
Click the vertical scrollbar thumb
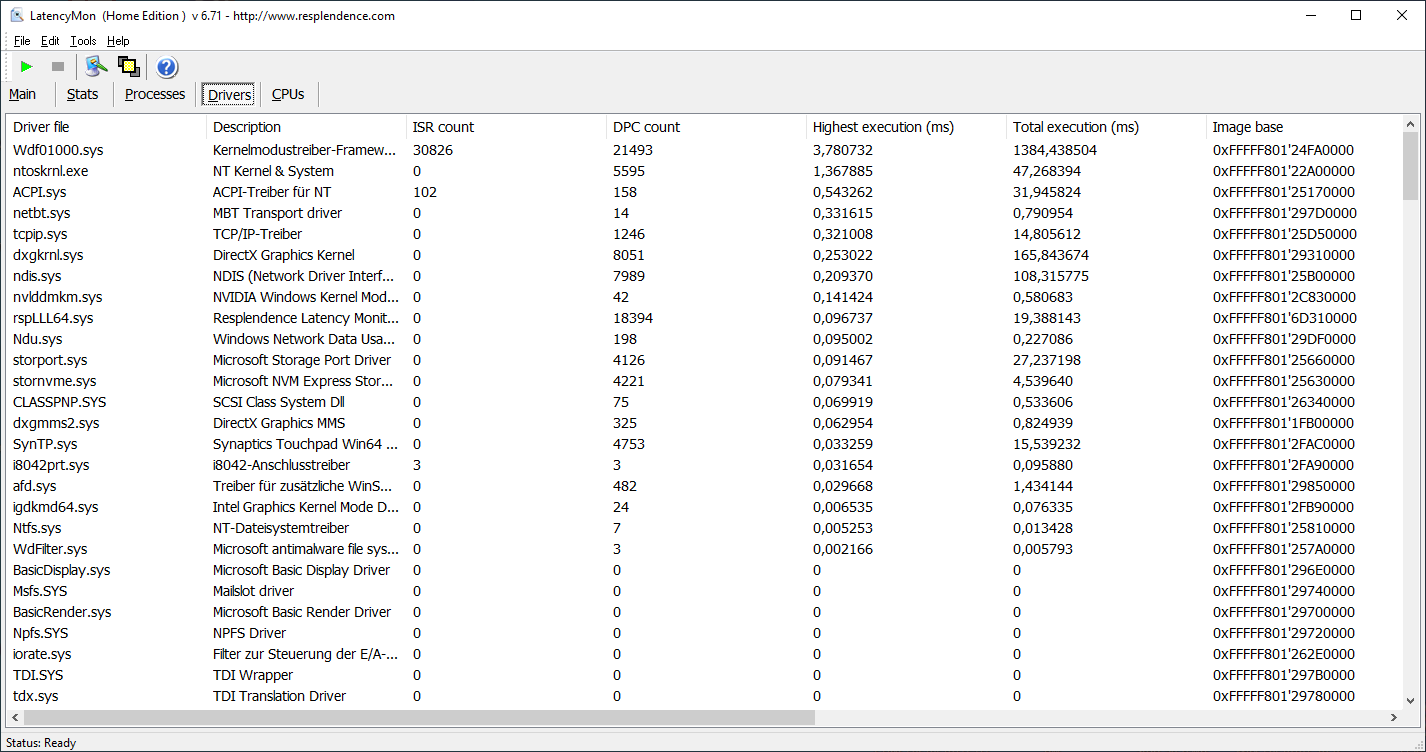(1410, 166)
